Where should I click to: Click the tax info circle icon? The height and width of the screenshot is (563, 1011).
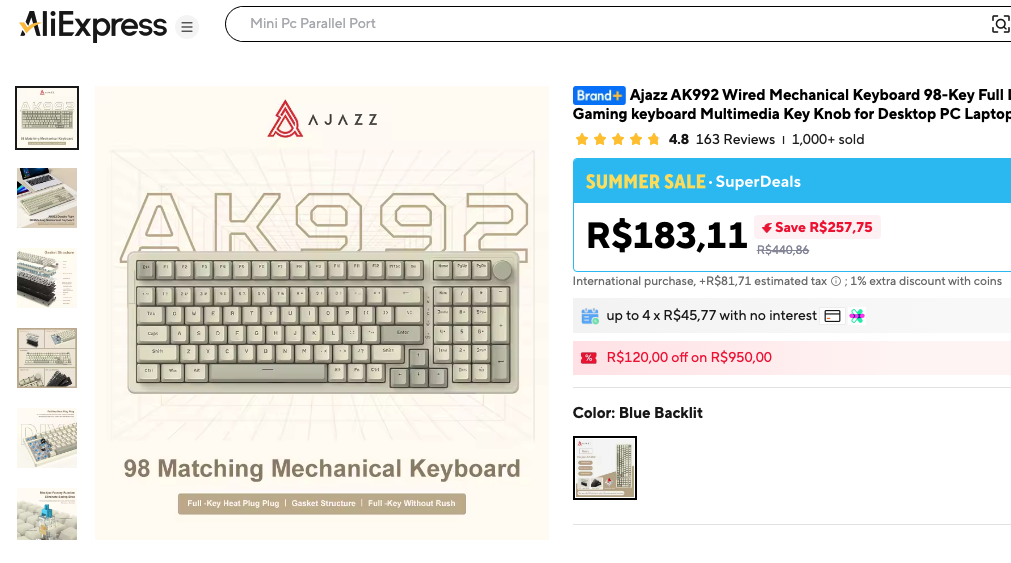pos(835,282)
